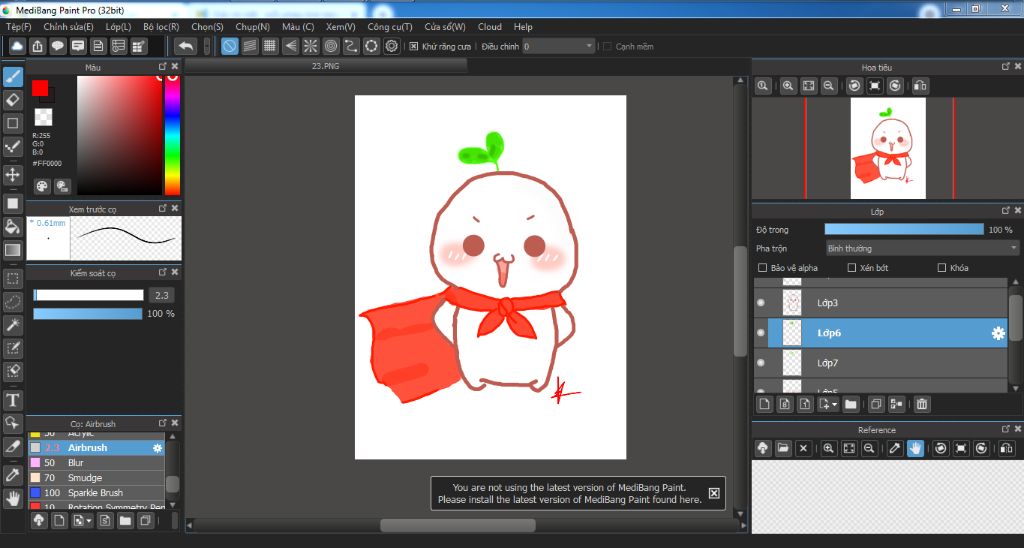The image size is (1024, 548).
Task: Activate hand tool in Reference panel
Action: [x=915, y=448]
